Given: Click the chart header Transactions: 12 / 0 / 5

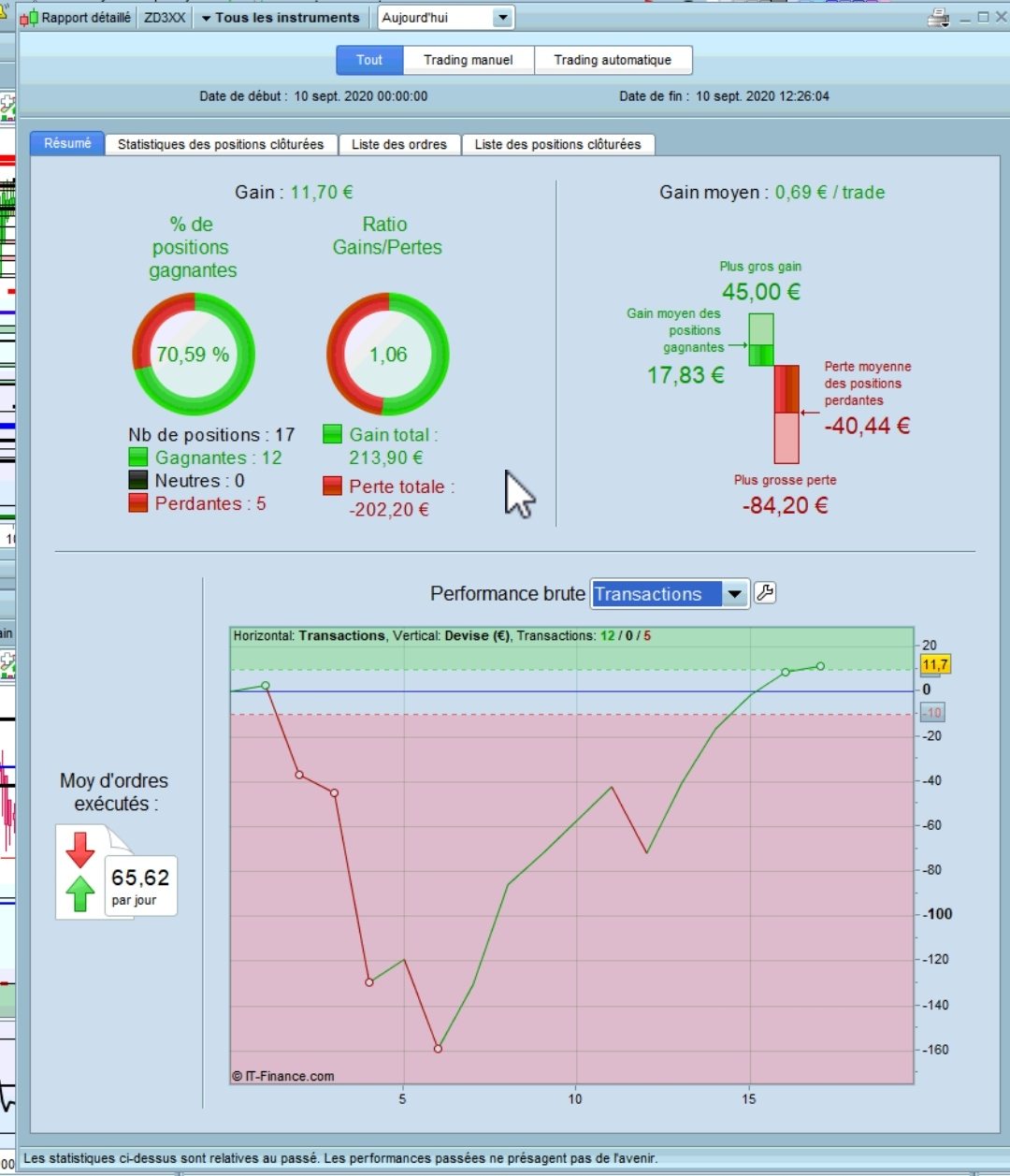Looking at the screenshot, I should (584, 635).
